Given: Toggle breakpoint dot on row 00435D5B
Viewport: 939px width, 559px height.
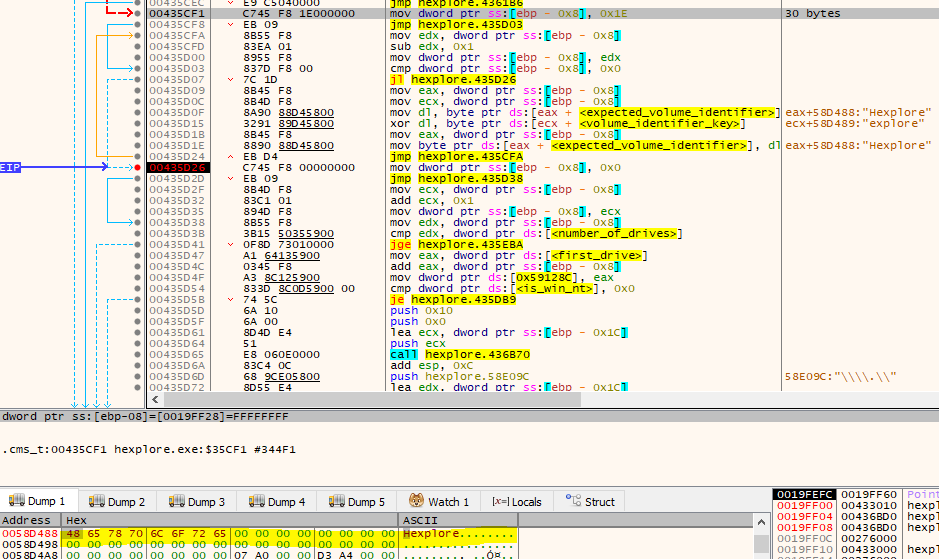Looking at the screenshot, I should (138, 300).
